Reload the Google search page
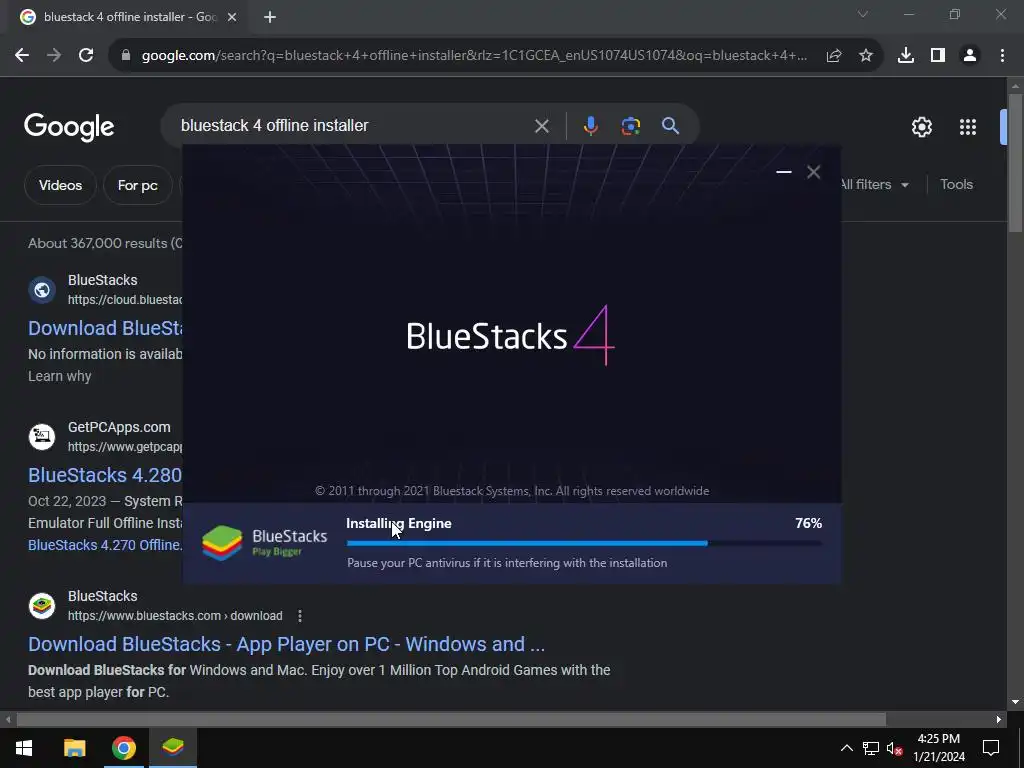The width and height of the screenshot is (1024, 768). pyautogui.click(x=86, y=56)
